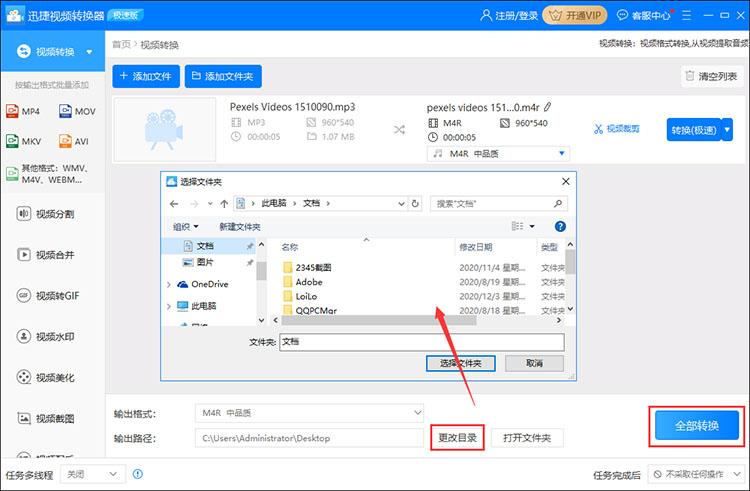The height and width of the screenshot is (491, 750).
Task: Click the 清空列表 trash button
Action: (712, 76)
